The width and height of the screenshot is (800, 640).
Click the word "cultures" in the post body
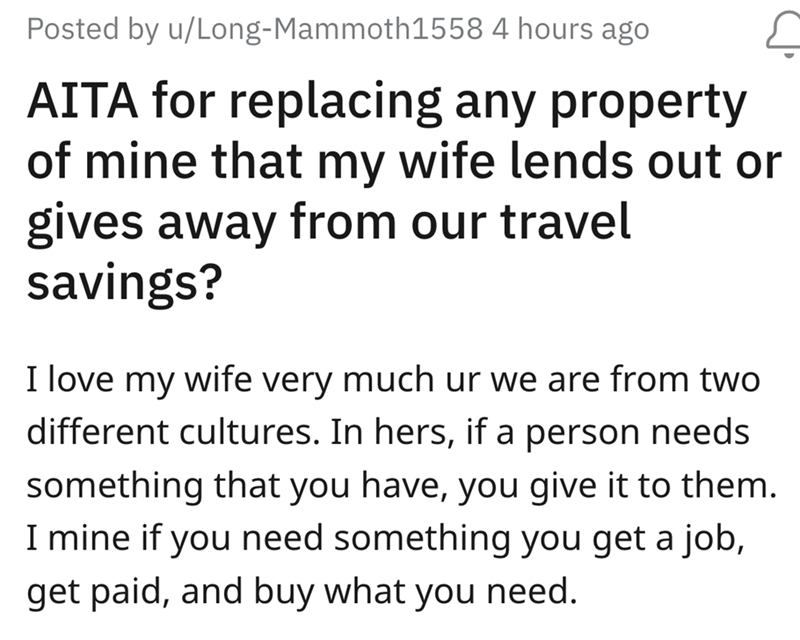(236, 435)
